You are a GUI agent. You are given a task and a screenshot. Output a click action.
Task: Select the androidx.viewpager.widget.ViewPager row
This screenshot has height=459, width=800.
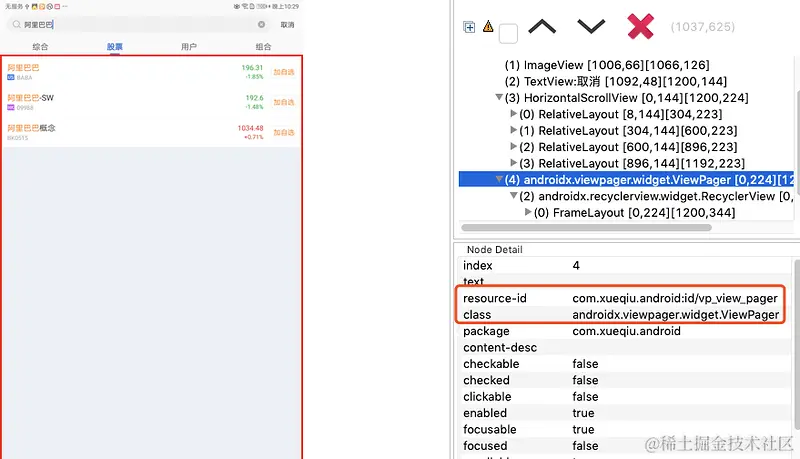click(x=626, y=180)
